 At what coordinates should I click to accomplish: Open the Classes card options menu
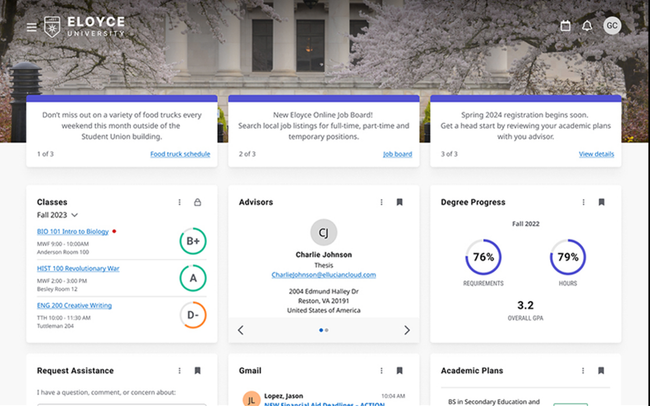tap(179, 202)
